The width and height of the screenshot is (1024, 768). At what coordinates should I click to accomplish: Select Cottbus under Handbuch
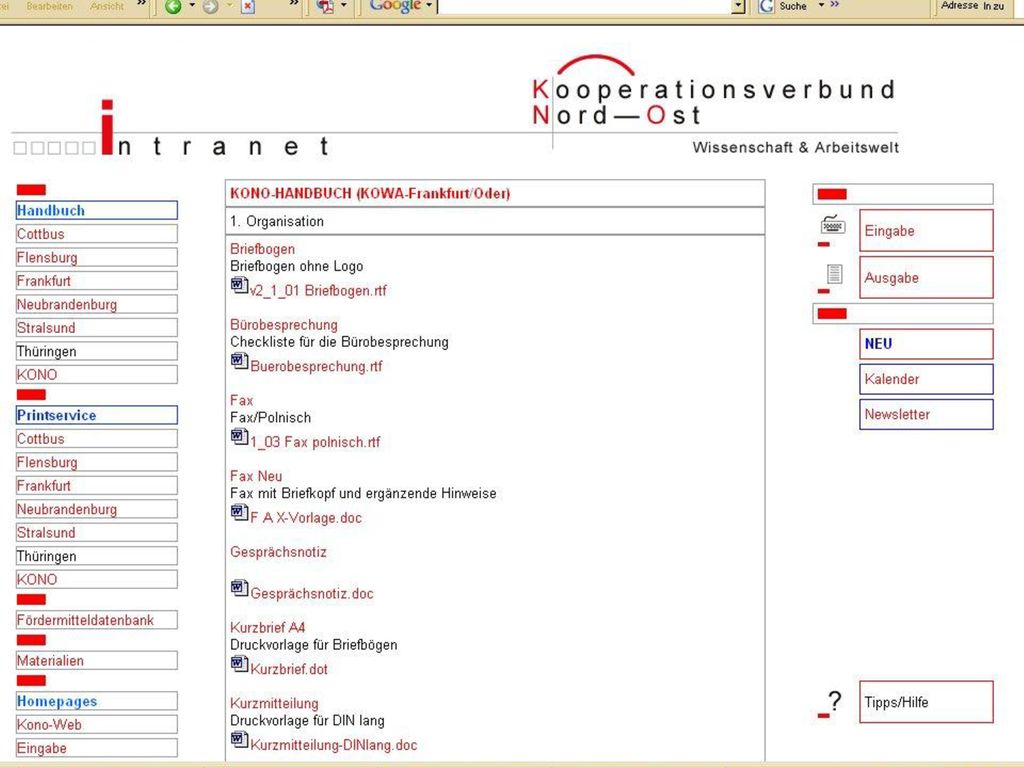click(97, 234)
